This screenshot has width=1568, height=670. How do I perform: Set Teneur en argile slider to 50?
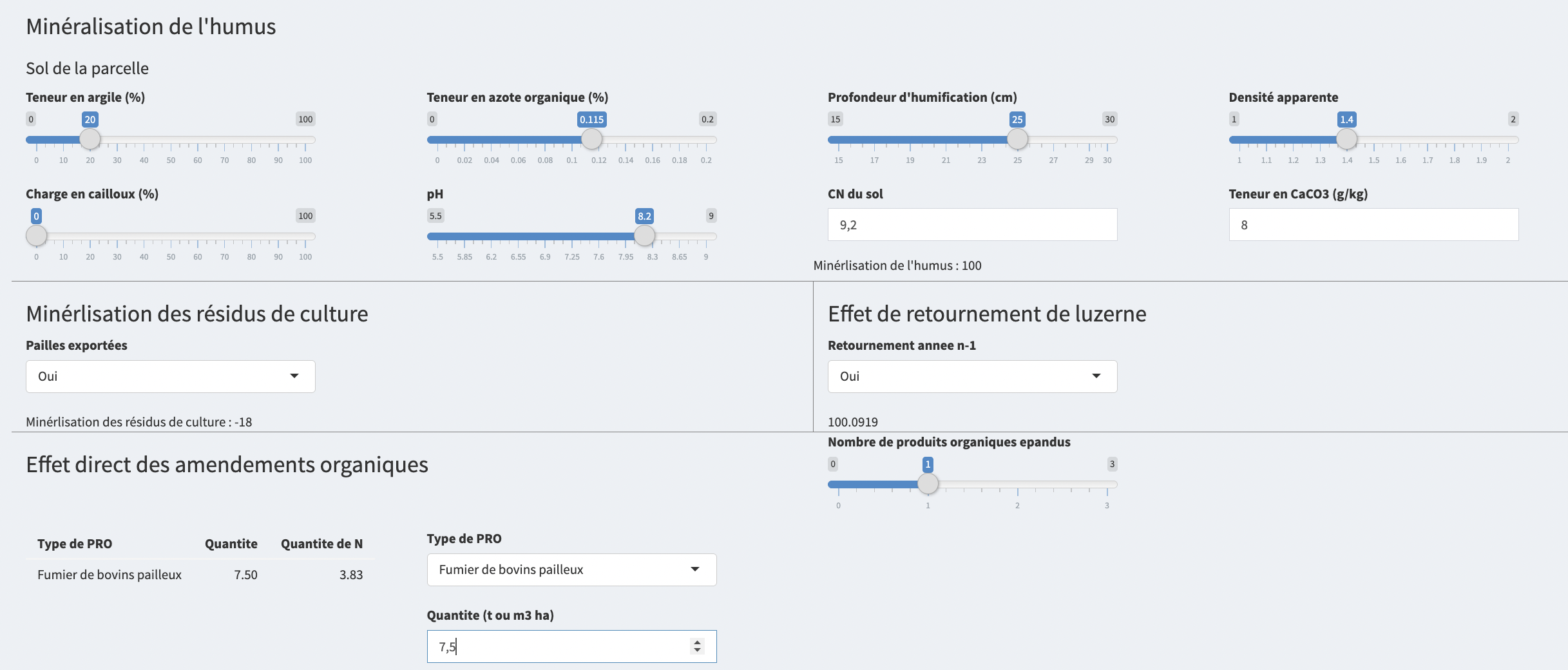click(171, 140)
